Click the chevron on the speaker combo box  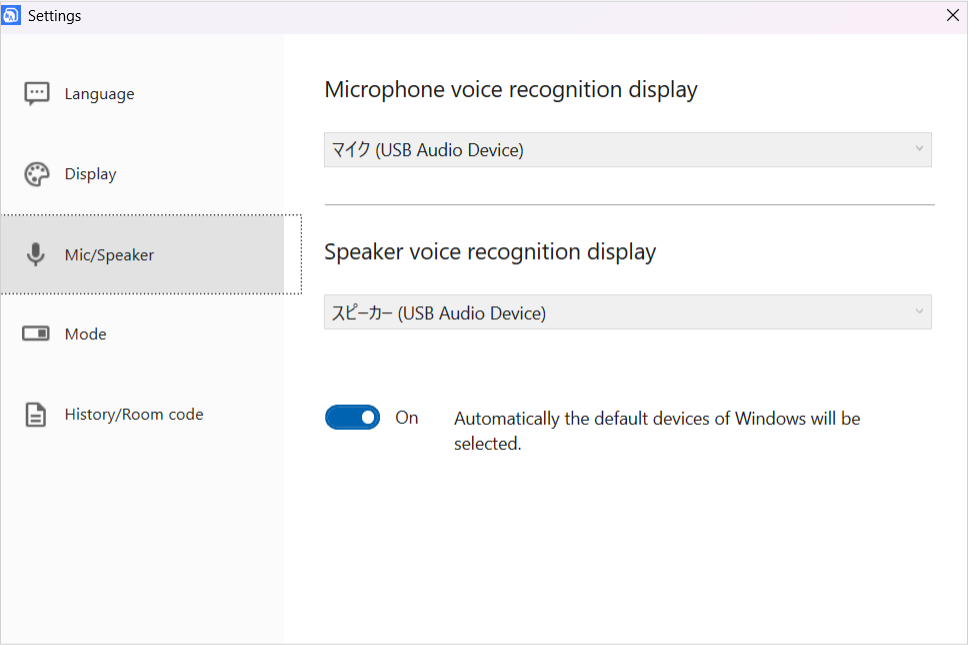click(919, 312)
